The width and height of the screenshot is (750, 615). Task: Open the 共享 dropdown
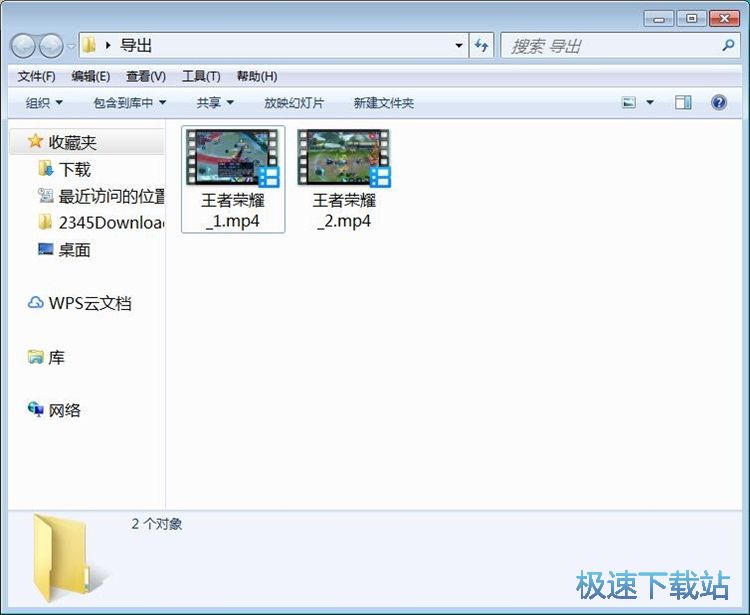click(x=215, y=103)
